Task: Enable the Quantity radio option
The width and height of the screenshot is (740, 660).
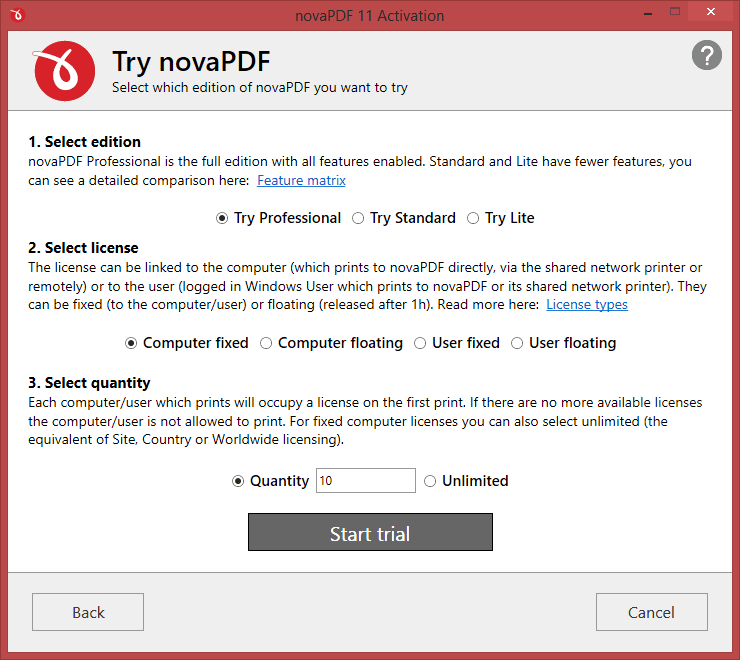Action: 270,481
